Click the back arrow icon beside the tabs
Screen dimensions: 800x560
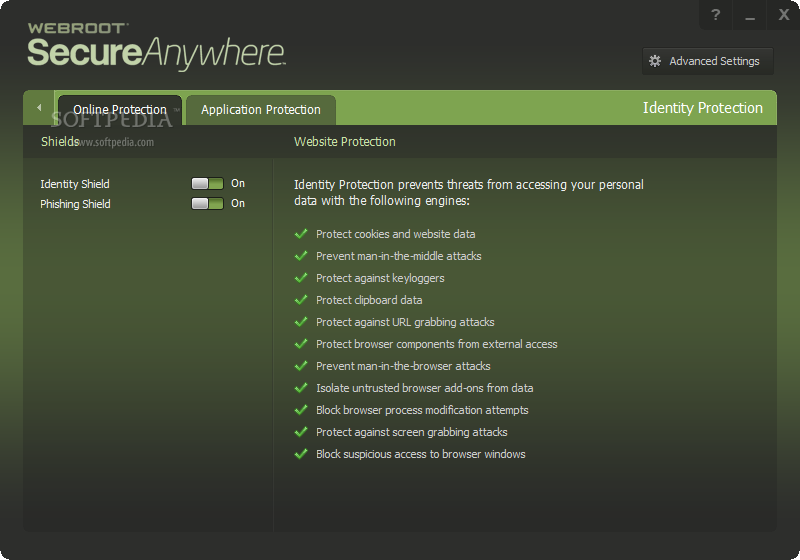39,108
